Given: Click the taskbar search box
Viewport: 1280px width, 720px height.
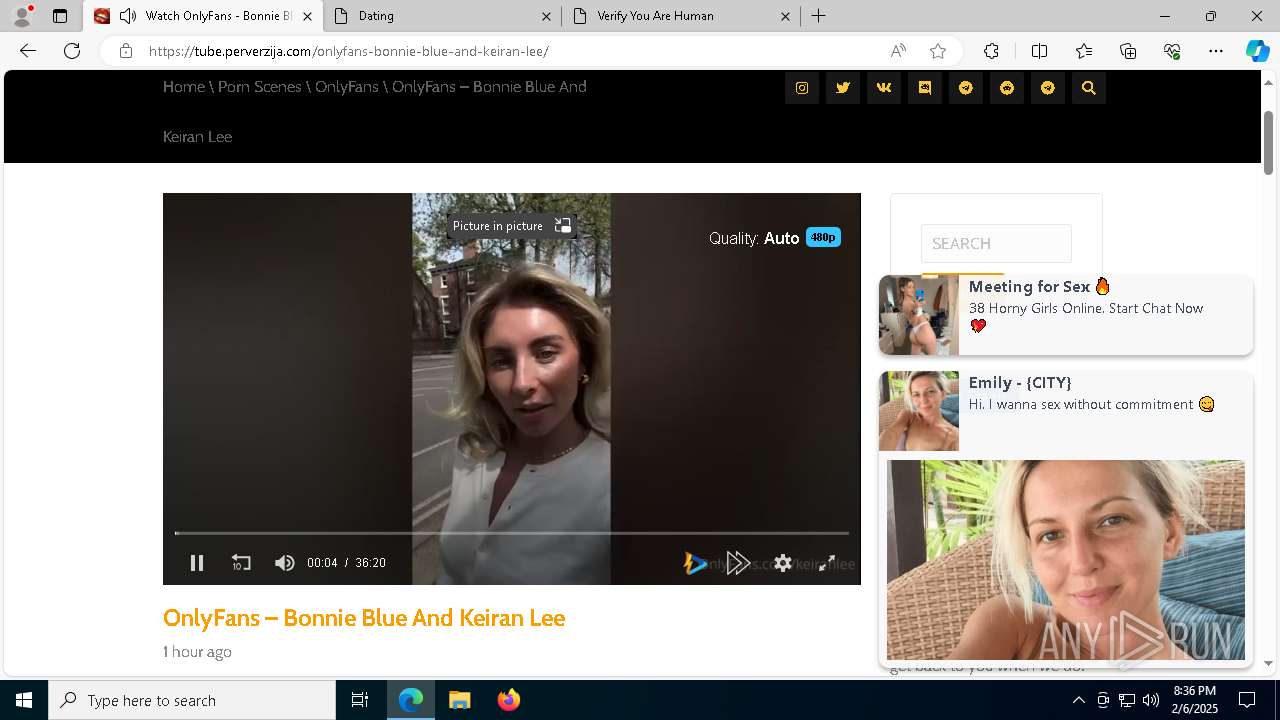Looking at the screenshot, I should pos(192,700).
